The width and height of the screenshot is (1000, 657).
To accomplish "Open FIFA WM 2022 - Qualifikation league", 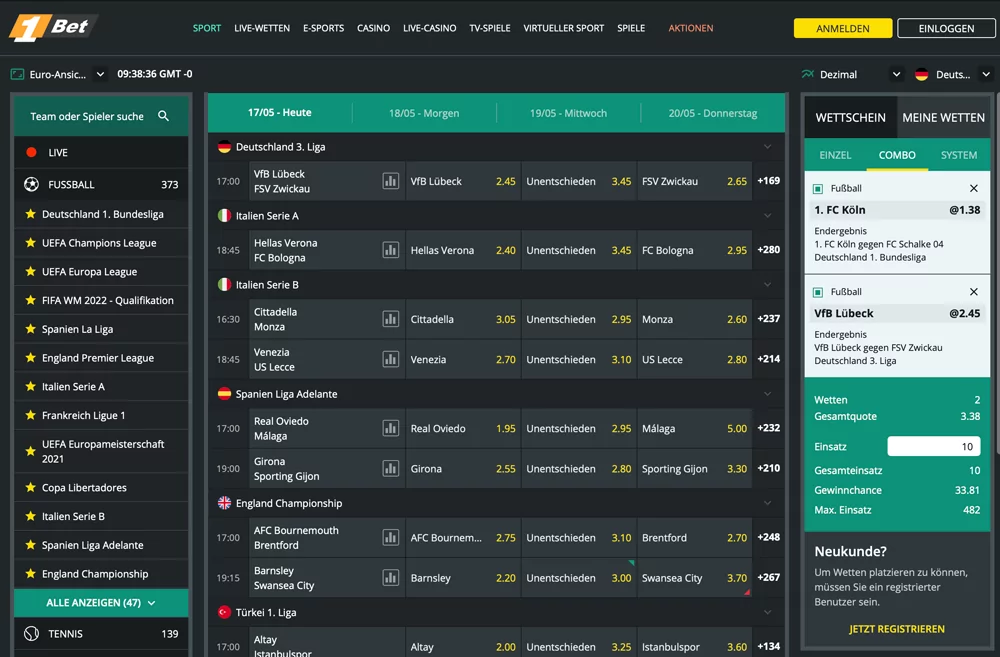I will click(x=101, y=300).
